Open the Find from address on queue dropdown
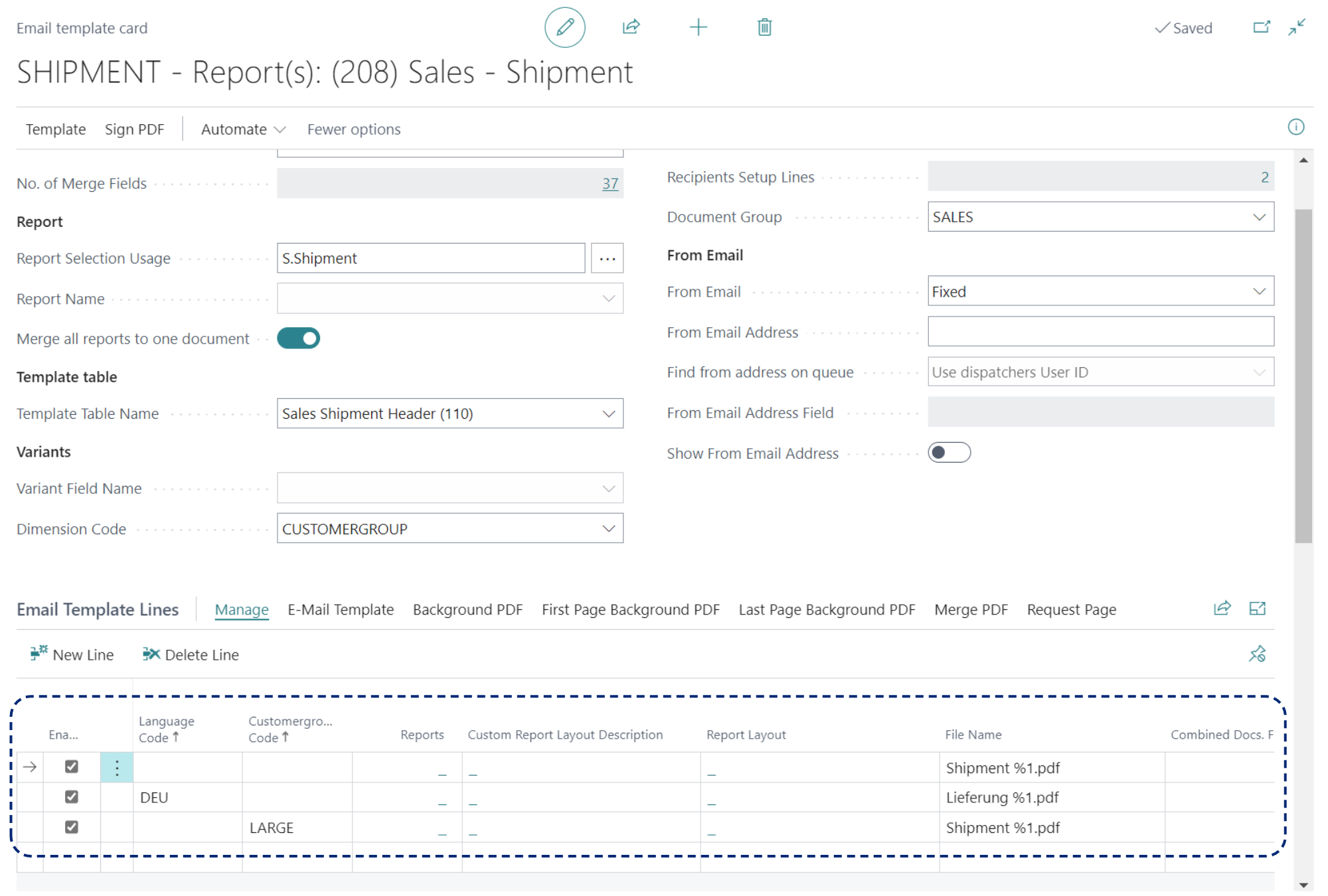Screen dimensions: 1328x896 (x=1259, y=372)
